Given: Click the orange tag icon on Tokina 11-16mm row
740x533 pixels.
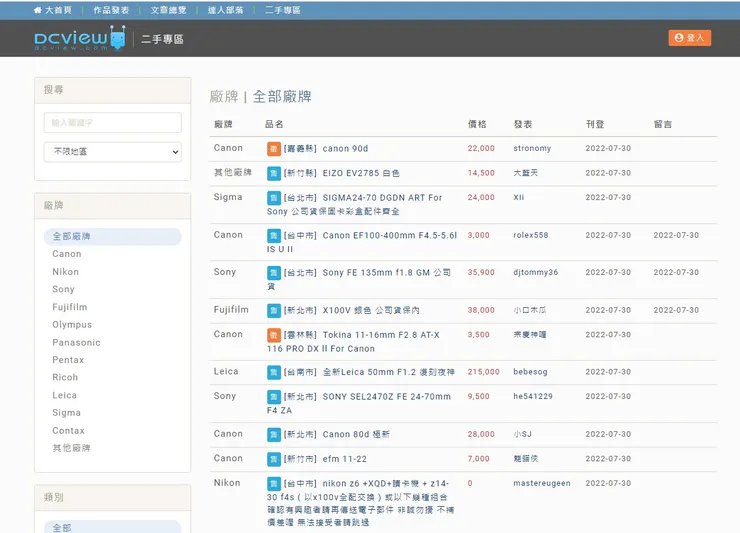Looking at the screenshot, I should click(274, 335).
